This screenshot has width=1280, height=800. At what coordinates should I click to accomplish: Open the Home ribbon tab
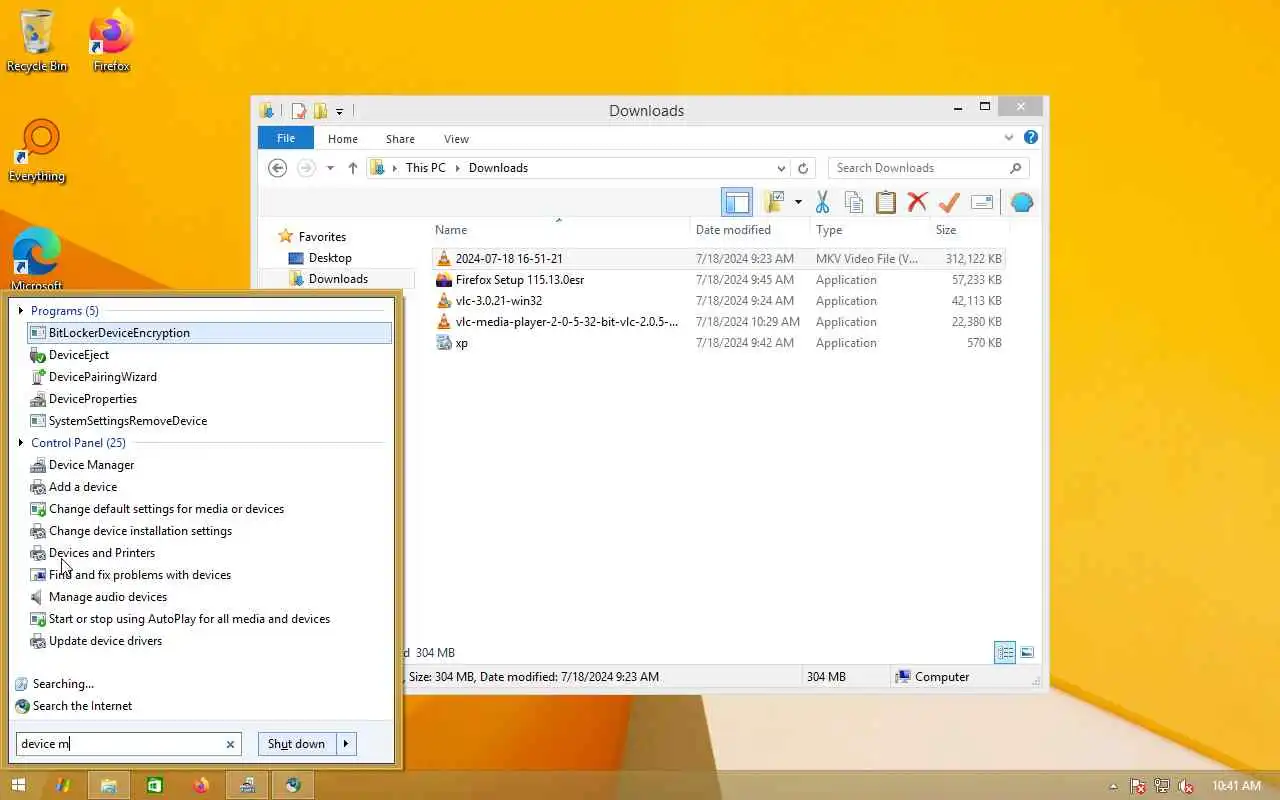(x=343, y=139)
